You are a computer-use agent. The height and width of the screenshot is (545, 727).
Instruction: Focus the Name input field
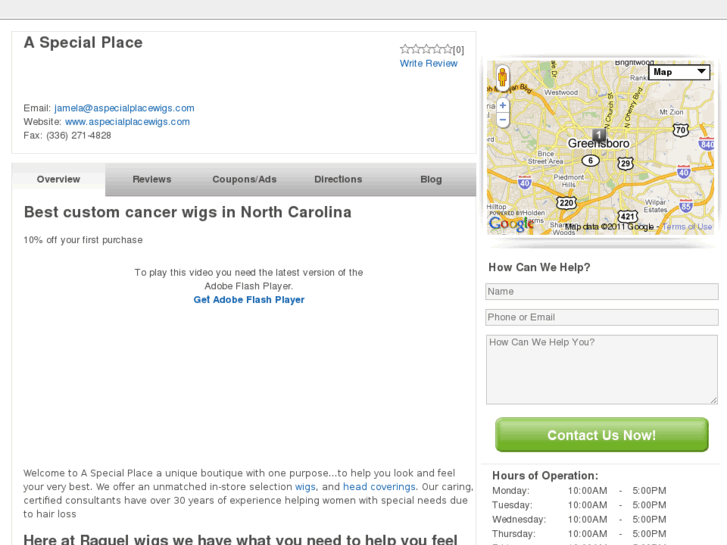click(601, 292)
